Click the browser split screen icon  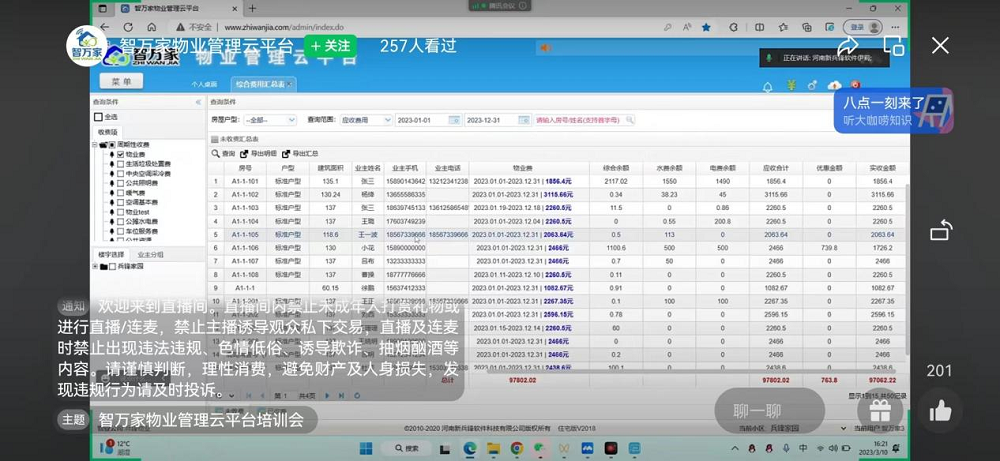759,27
